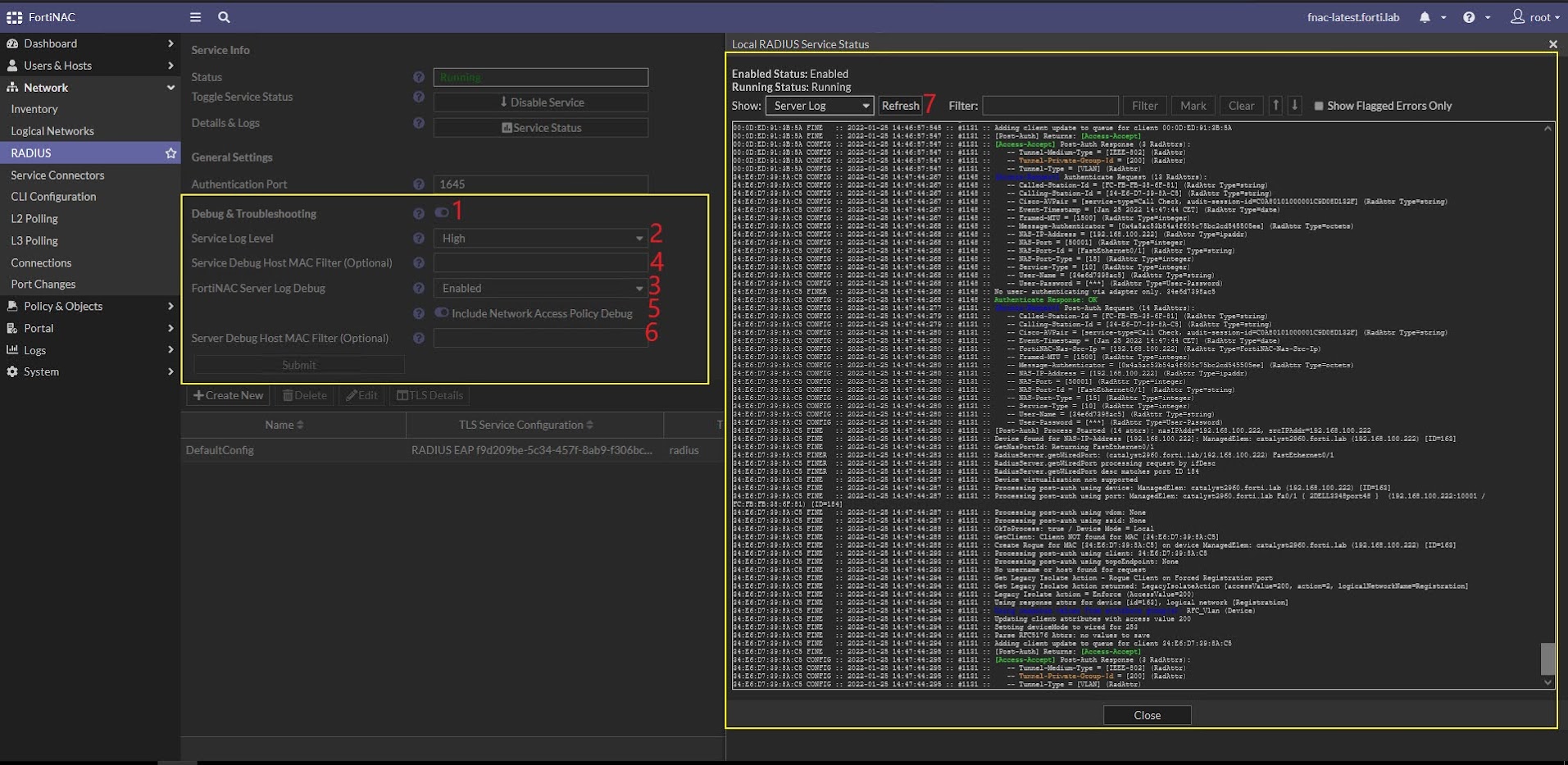Open the search magnifier icon in header
The width and height of the screenshot is (1568, 765).
(224, 16)
